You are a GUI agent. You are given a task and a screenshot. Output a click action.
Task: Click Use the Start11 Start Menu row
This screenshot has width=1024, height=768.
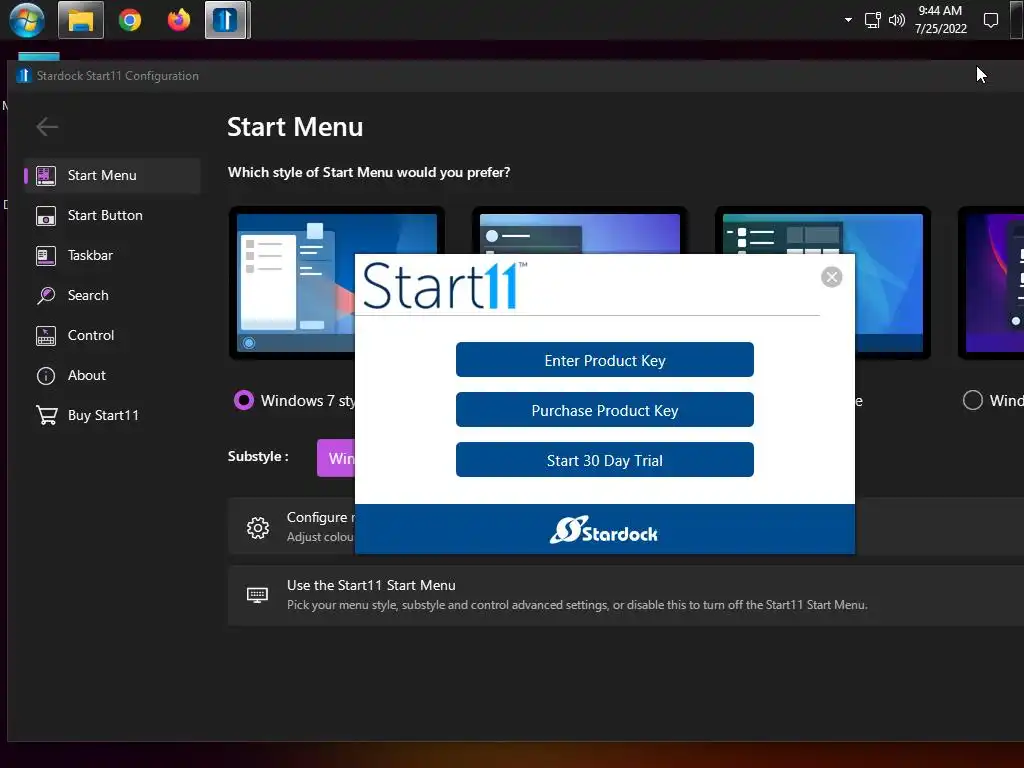[x=626, y=595]
